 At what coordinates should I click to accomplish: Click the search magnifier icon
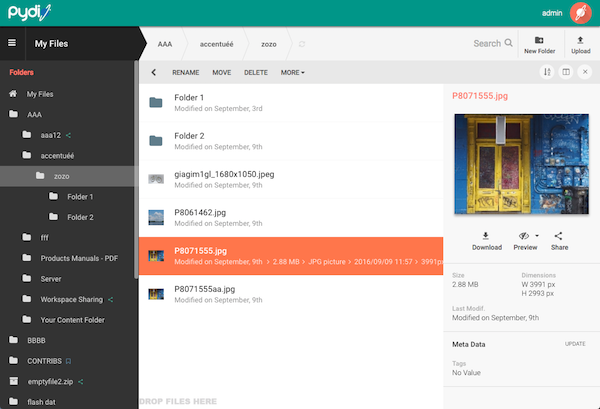tap(509, 43)
